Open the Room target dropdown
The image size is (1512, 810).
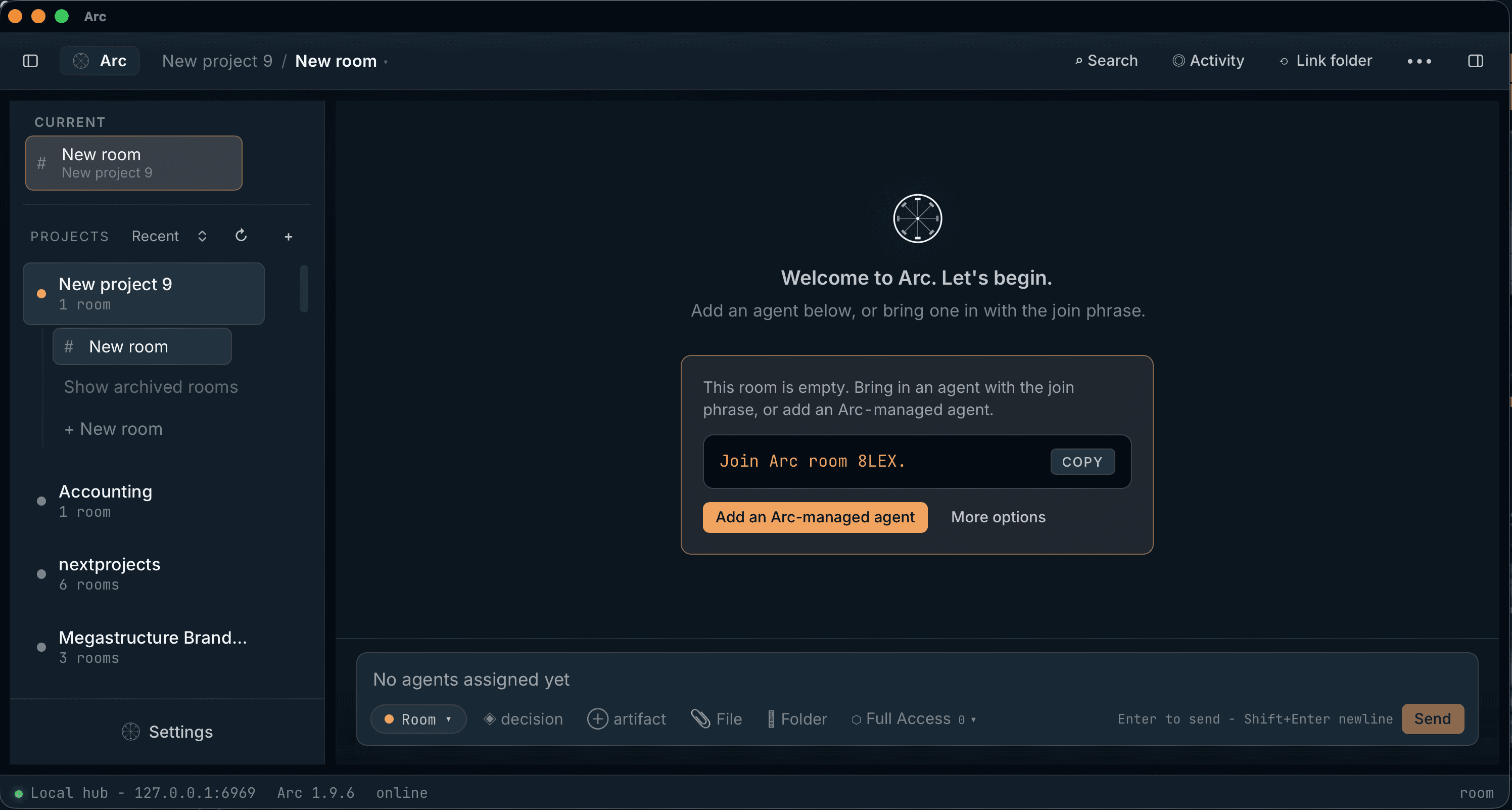418,719
